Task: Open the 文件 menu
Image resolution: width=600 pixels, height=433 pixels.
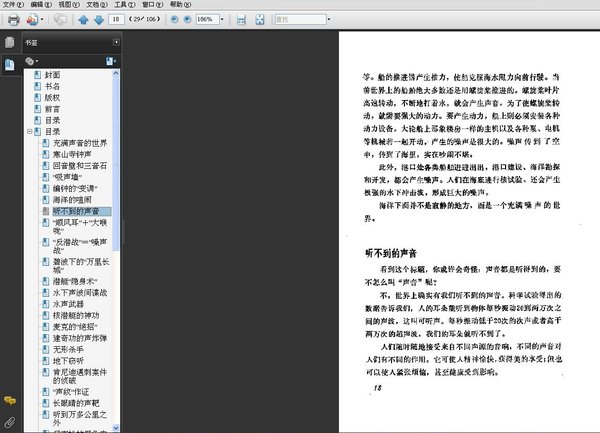Action: 10,5
